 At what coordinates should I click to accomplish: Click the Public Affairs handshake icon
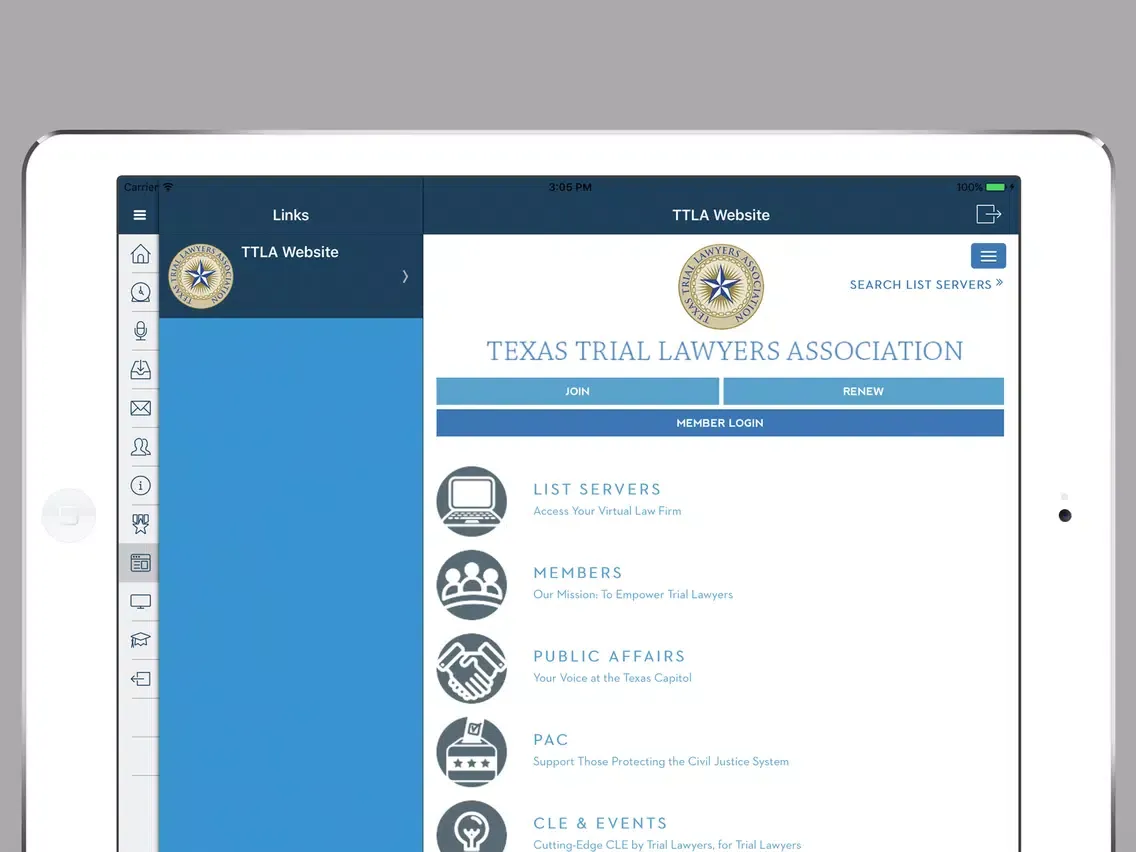472,668
